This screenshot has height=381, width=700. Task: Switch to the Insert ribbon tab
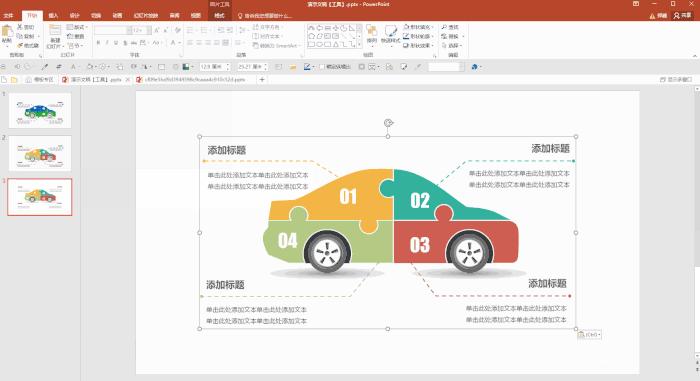53,16
